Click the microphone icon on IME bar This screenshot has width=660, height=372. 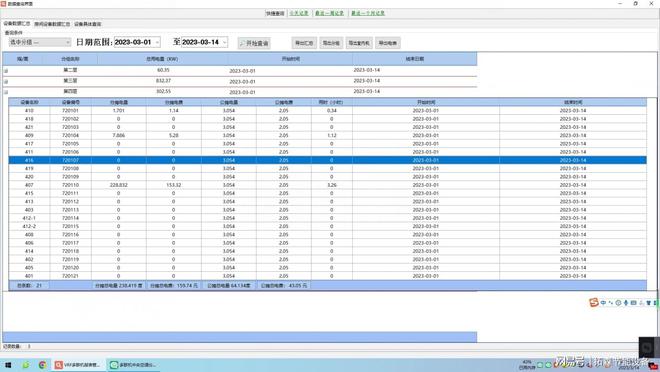626,303
